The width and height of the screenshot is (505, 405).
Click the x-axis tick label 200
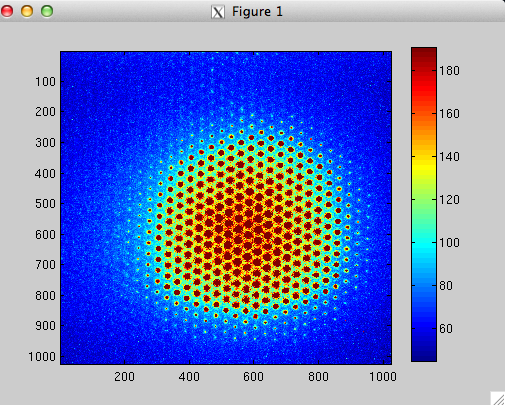124,377
